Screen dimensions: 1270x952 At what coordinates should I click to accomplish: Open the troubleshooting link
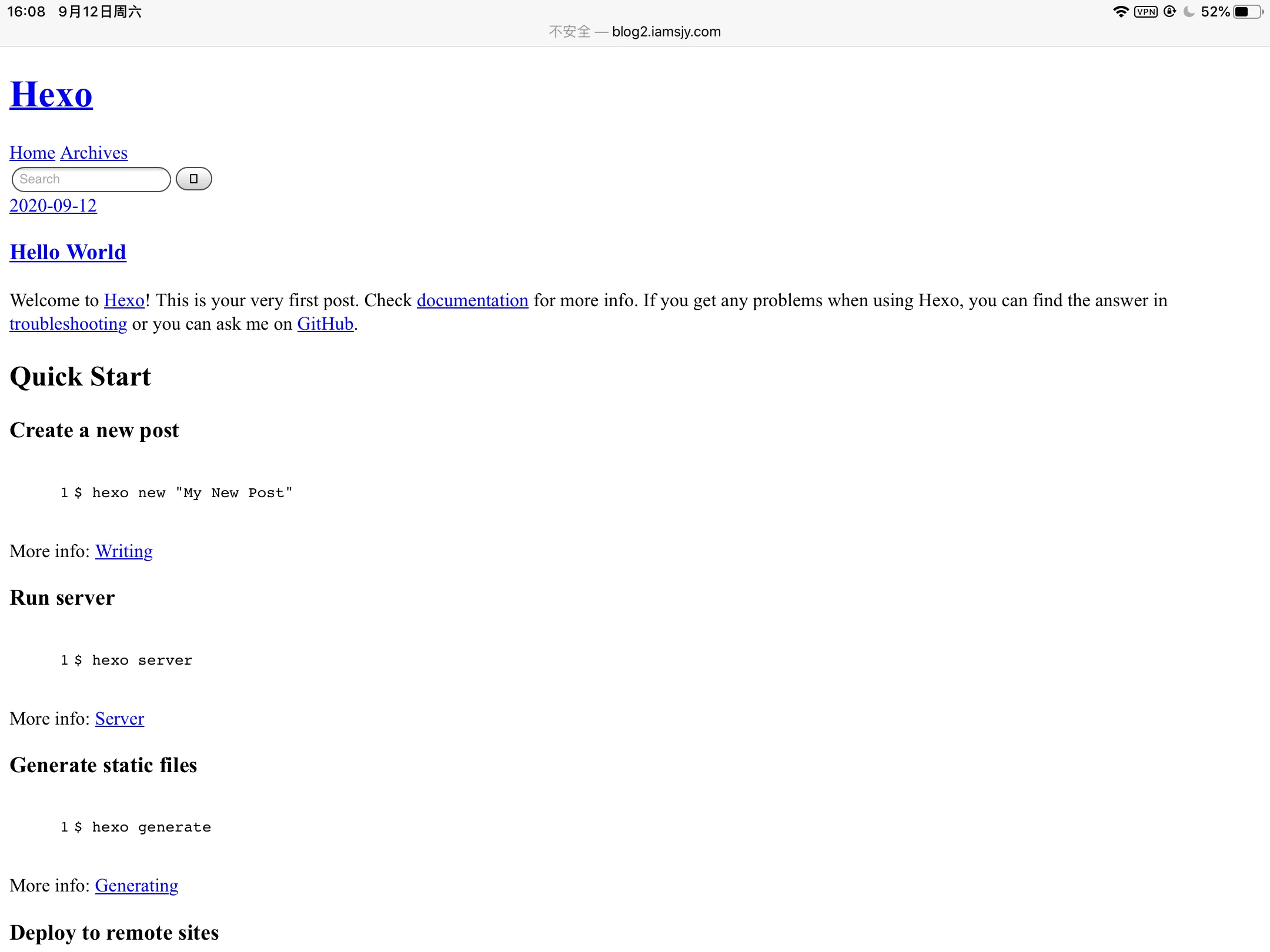pos(68,324)
